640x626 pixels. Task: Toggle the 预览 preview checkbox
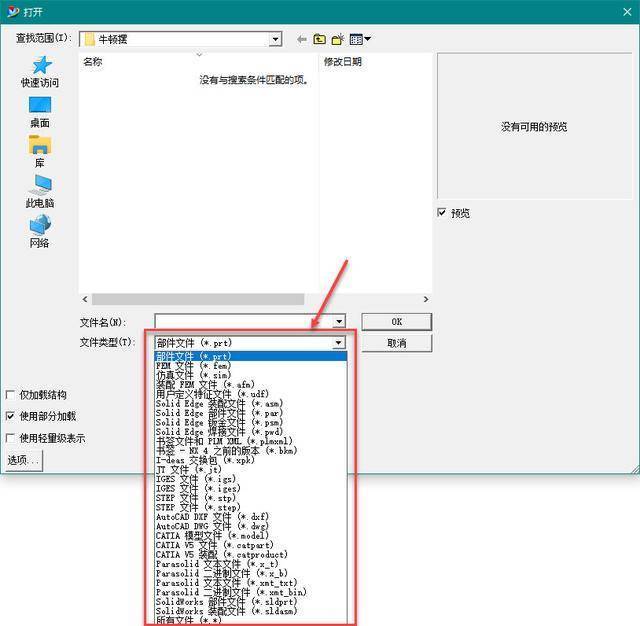pos(442,213)
